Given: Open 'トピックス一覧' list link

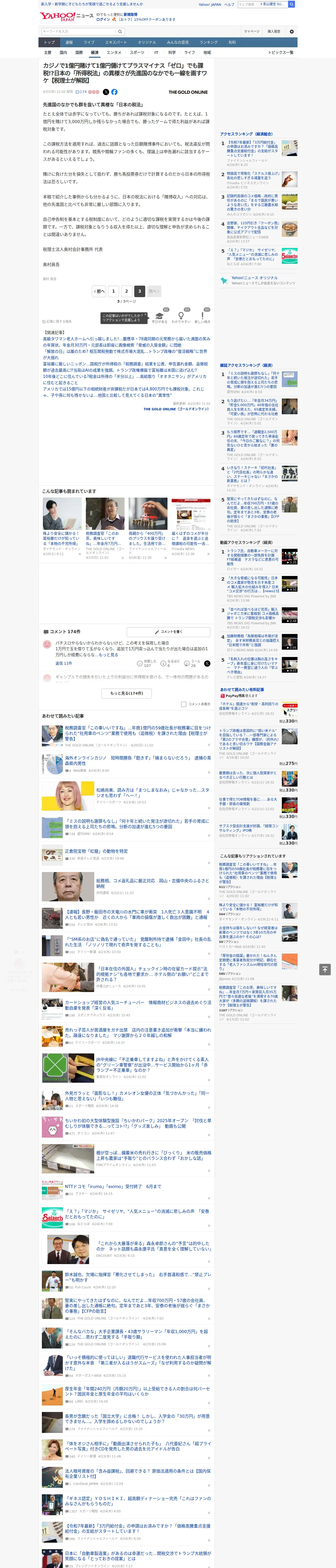Looking at the screenshot, I should point(281,52).
